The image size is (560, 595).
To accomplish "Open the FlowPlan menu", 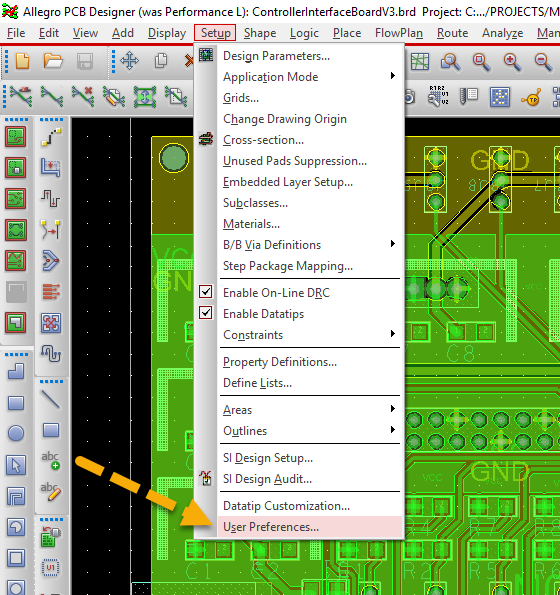I will [x=399, y=33].
